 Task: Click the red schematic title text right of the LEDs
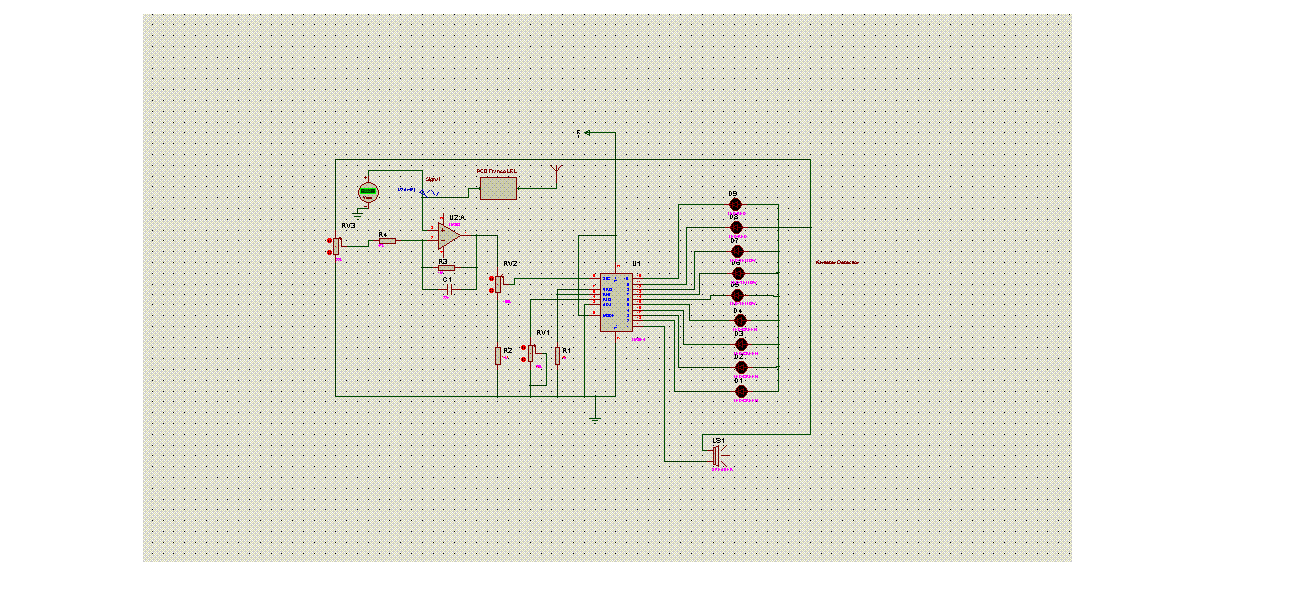[837, 262]
